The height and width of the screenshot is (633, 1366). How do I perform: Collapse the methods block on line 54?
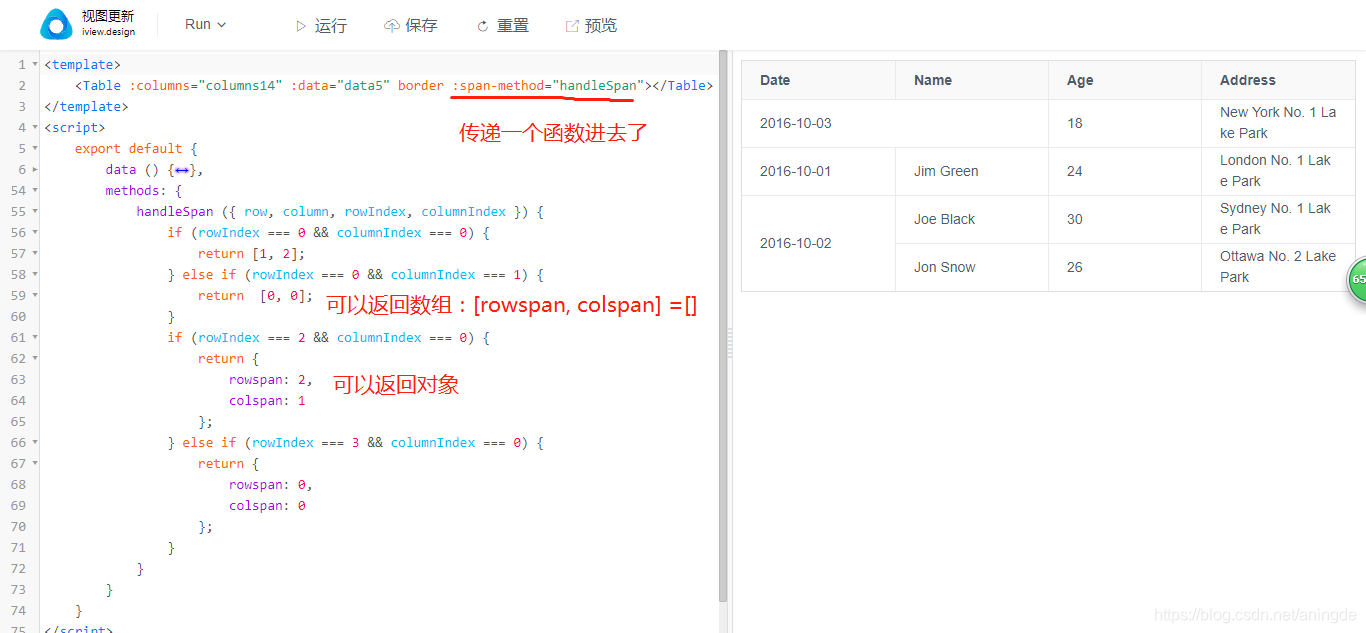point(33,190)
